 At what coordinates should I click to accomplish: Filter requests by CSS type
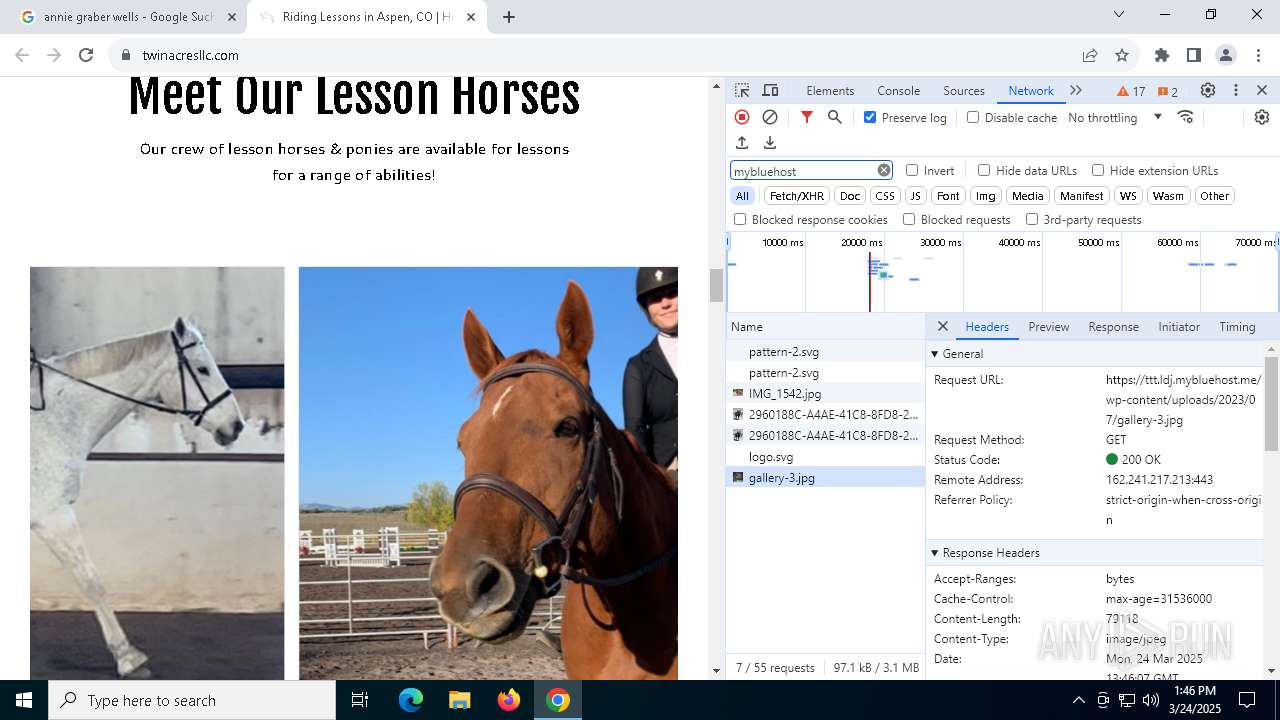[885, 196]
